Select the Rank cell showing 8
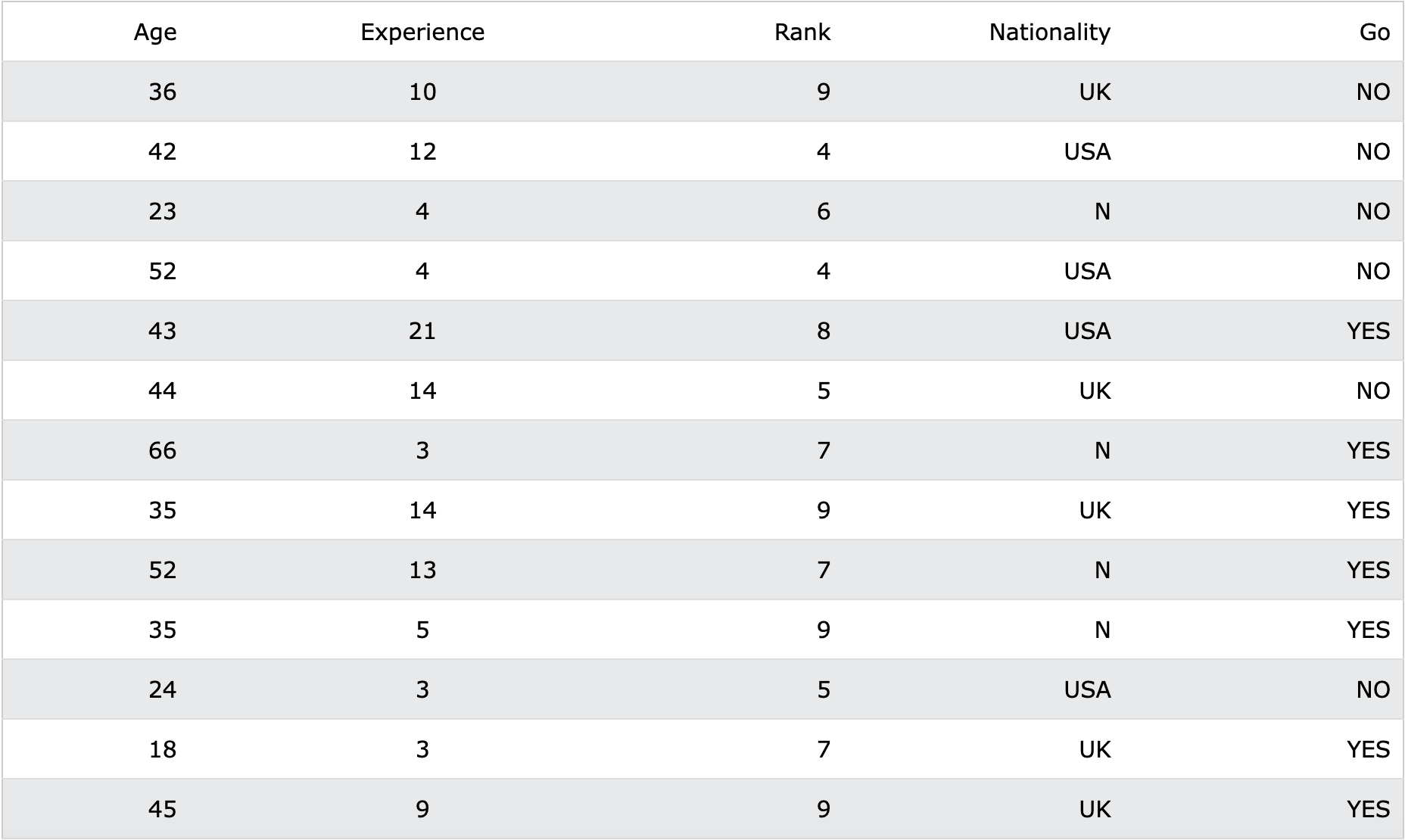 824,331
